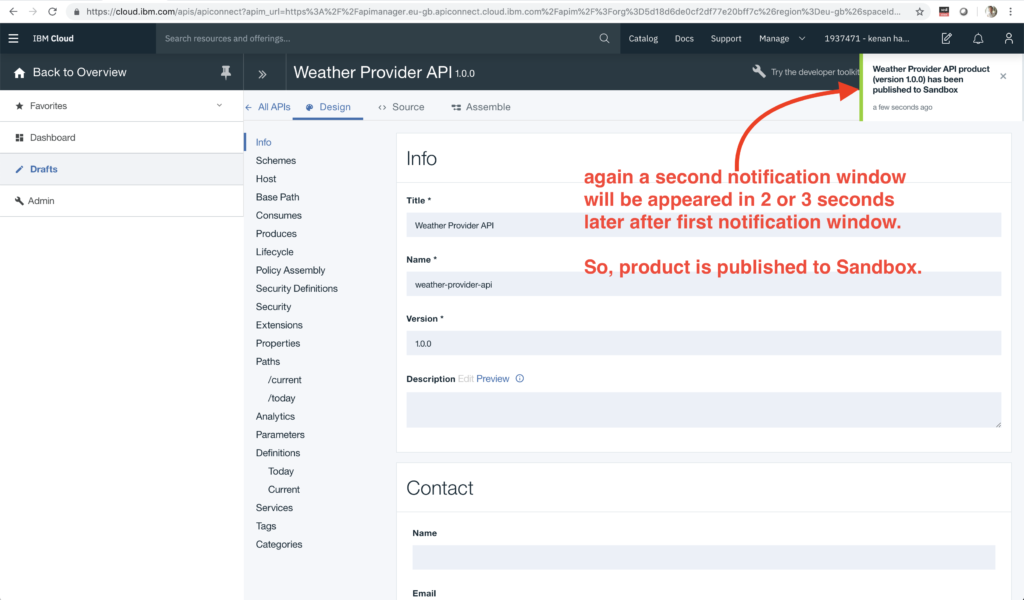Open the Manage dropdown
This screenshot has height=600, width=1024.
pos(782,39)
